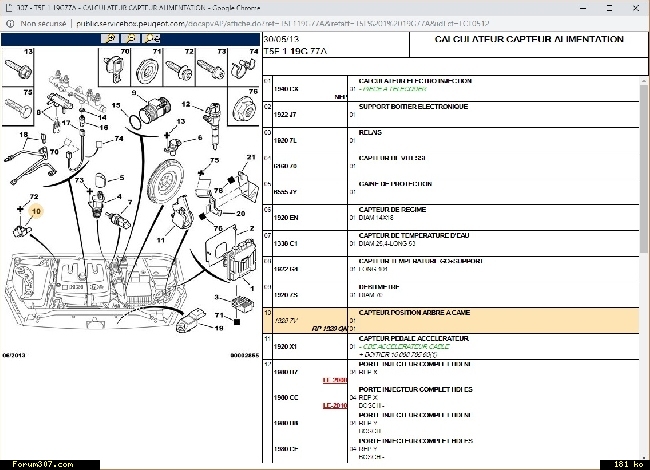Select callout 15 near the O-ring

pos(116,106)
